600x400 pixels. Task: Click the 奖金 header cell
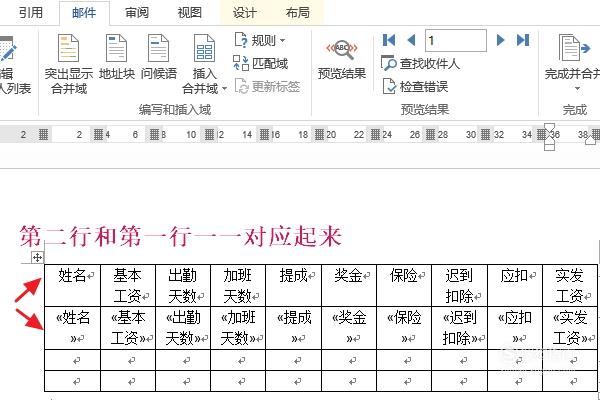349,285
